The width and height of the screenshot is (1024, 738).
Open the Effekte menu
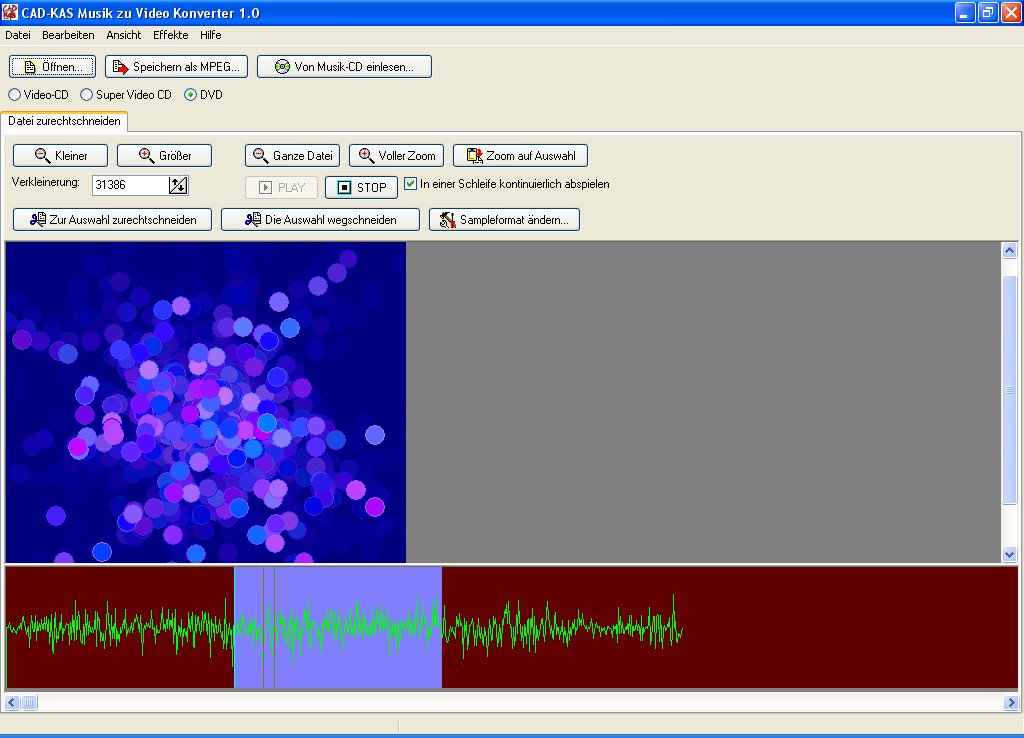170,35
